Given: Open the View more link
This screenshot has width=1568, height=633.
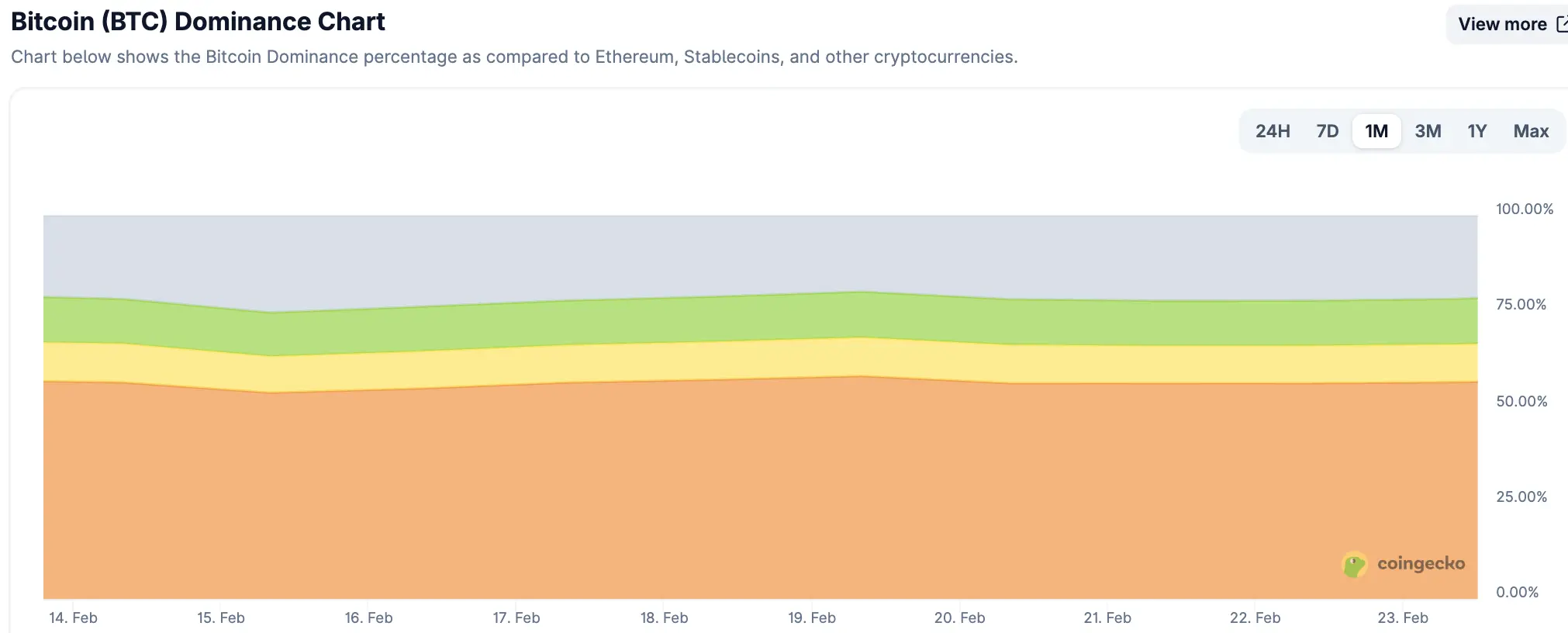Looking at the screenshot, I should [x=1502, y=24].
